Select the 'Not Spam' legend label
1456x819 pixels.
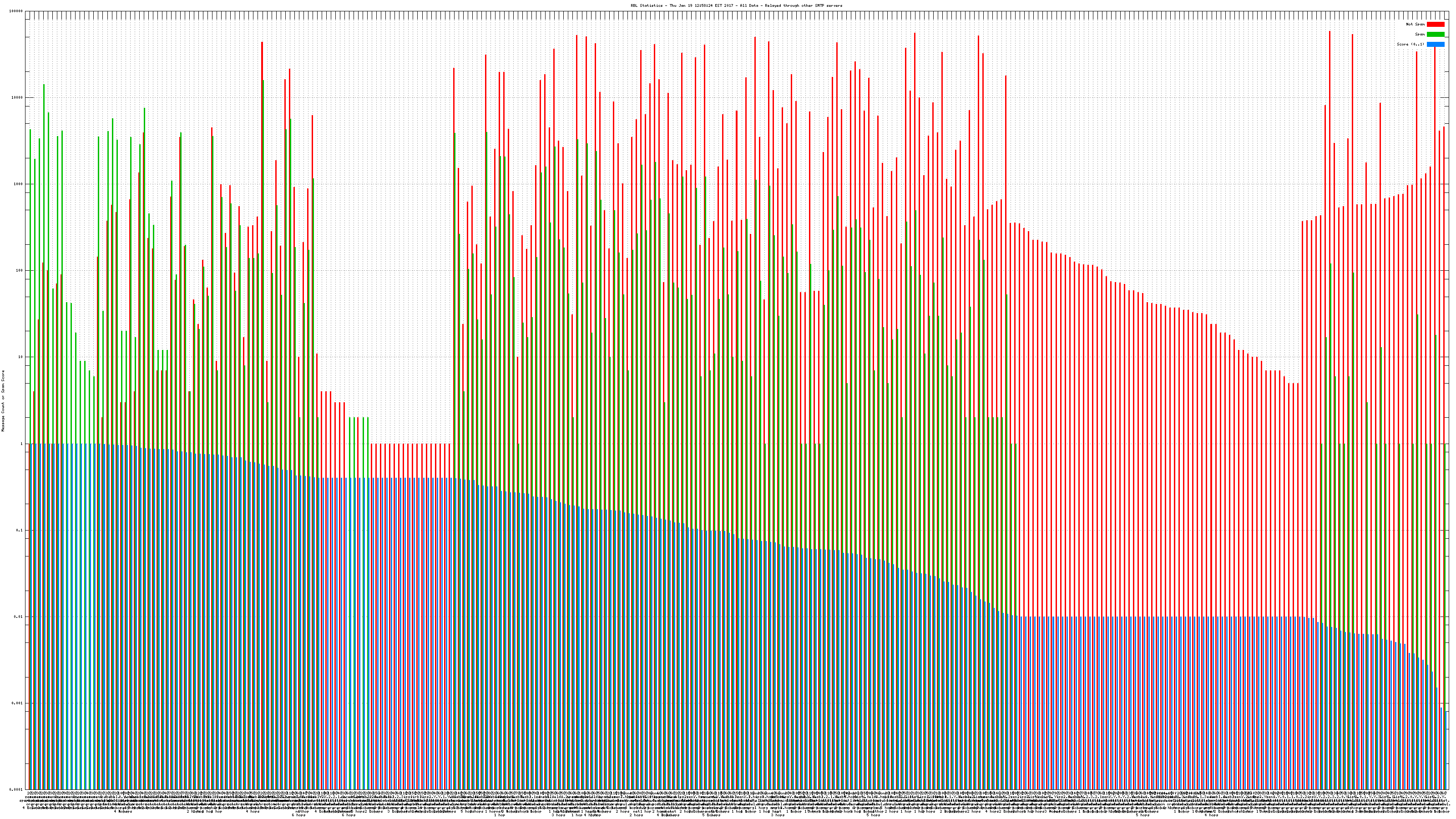tap(1416, 24)
